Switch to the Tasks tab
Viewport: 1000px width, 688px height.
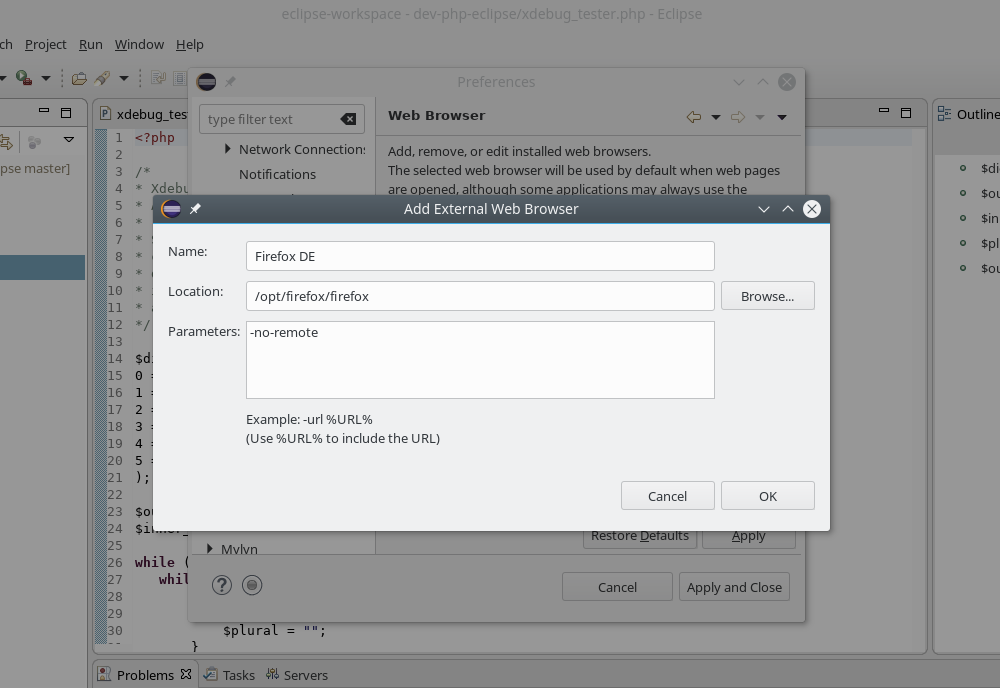click(x=230, y=675)
